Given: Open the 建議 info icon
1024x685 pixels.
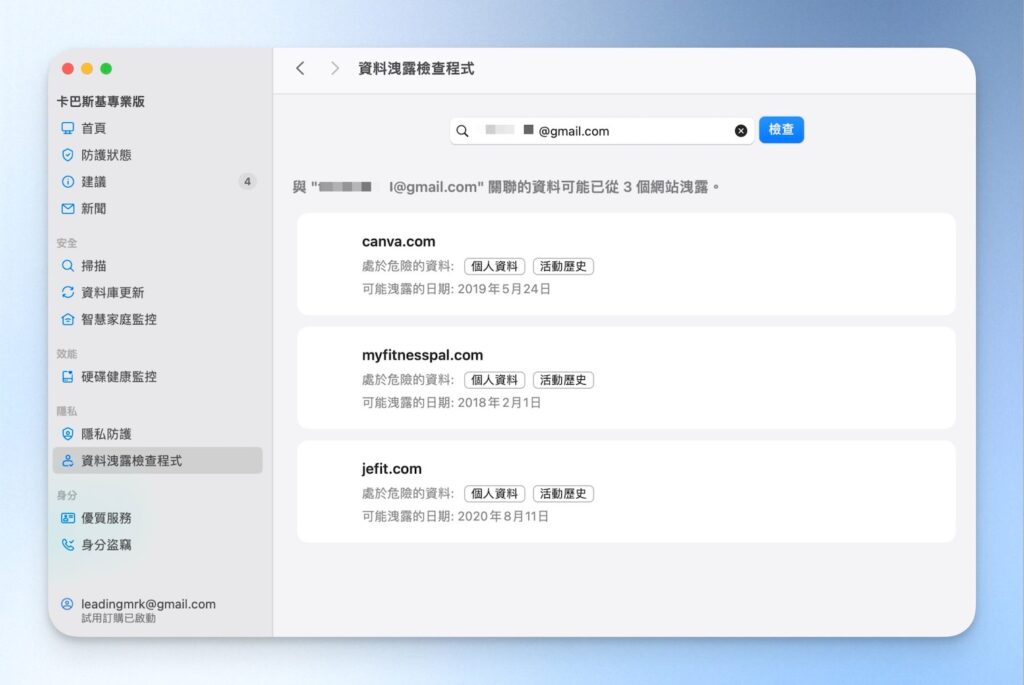Looking at the screenshot, I should [67, 182].
